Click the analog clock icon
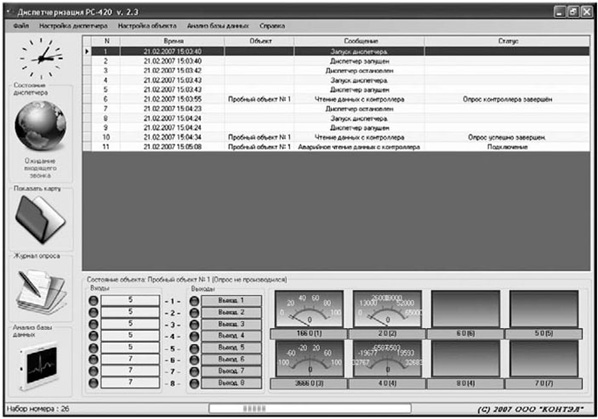The width and height of the screenshot is (598, 419). pyautogui.click(x=41, y=58)
